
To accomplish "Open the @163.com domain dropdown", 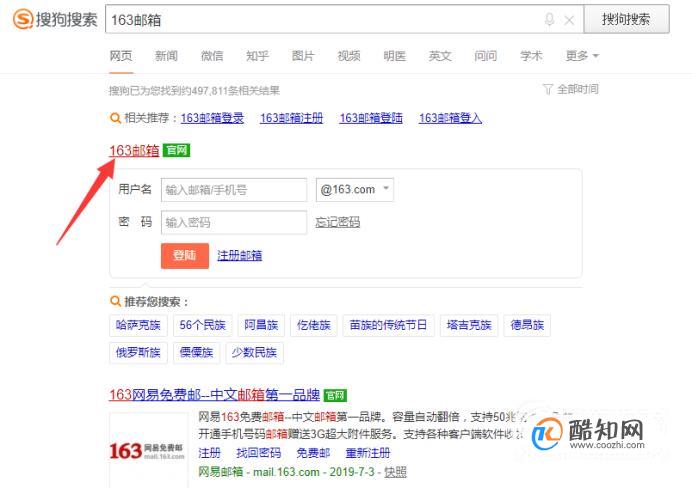I will pos(355,190).
